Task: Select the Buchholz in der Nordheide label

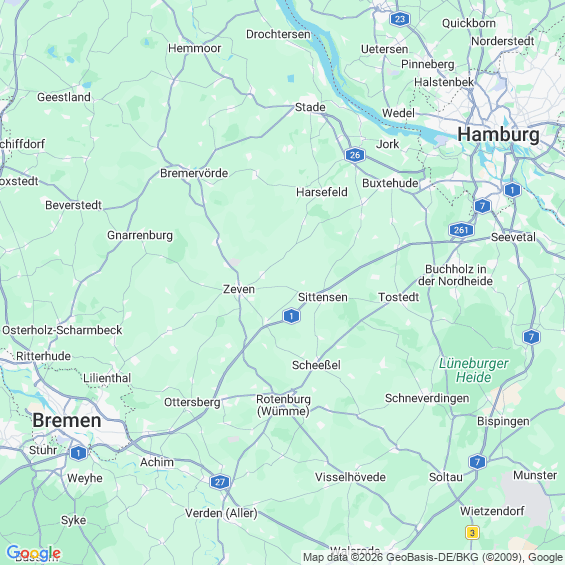Action: point(455,275)
